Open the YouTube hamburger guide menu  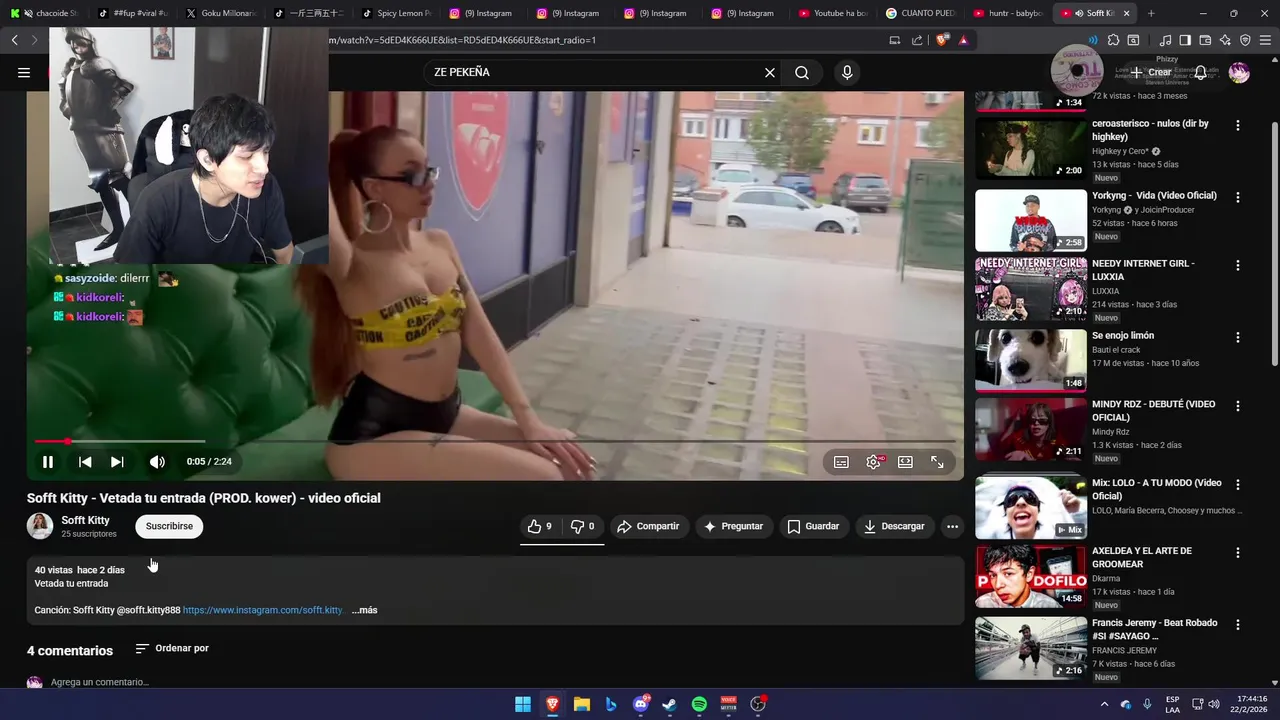point(24,72)
